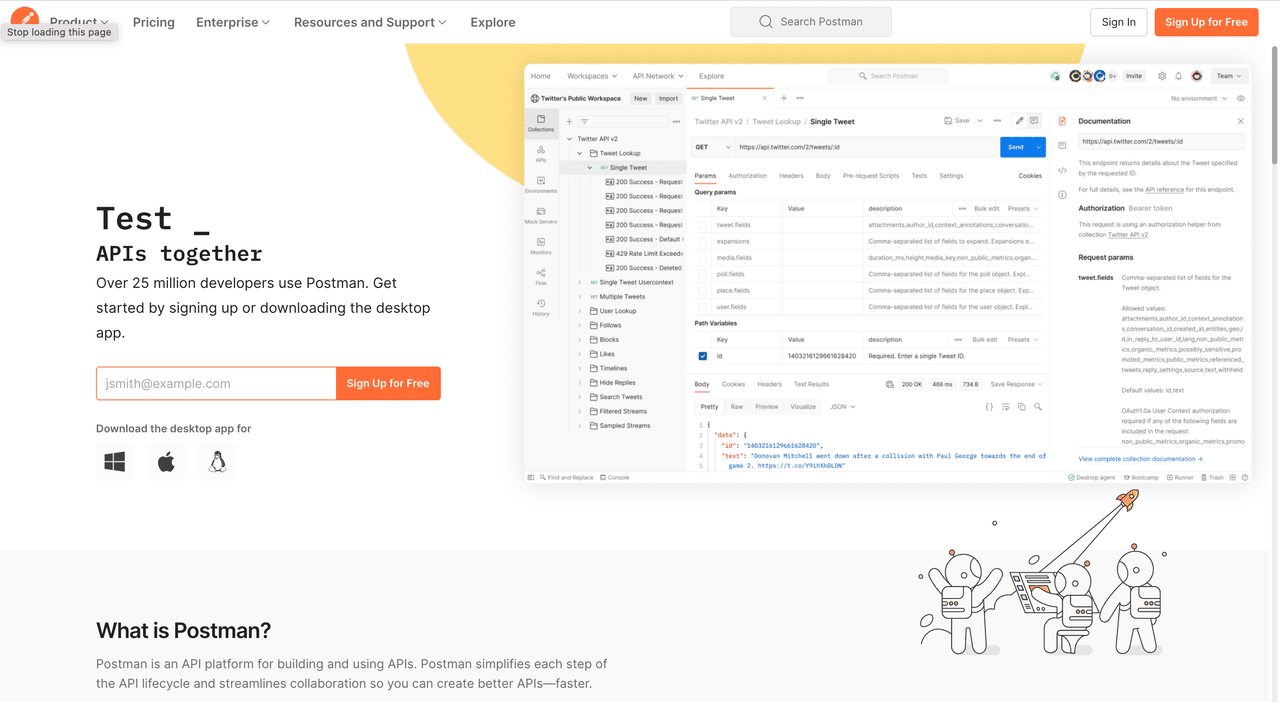The image size is (1280, 702).
Task: Open the Pricing page from the navbar
Action: pos(153,22)
